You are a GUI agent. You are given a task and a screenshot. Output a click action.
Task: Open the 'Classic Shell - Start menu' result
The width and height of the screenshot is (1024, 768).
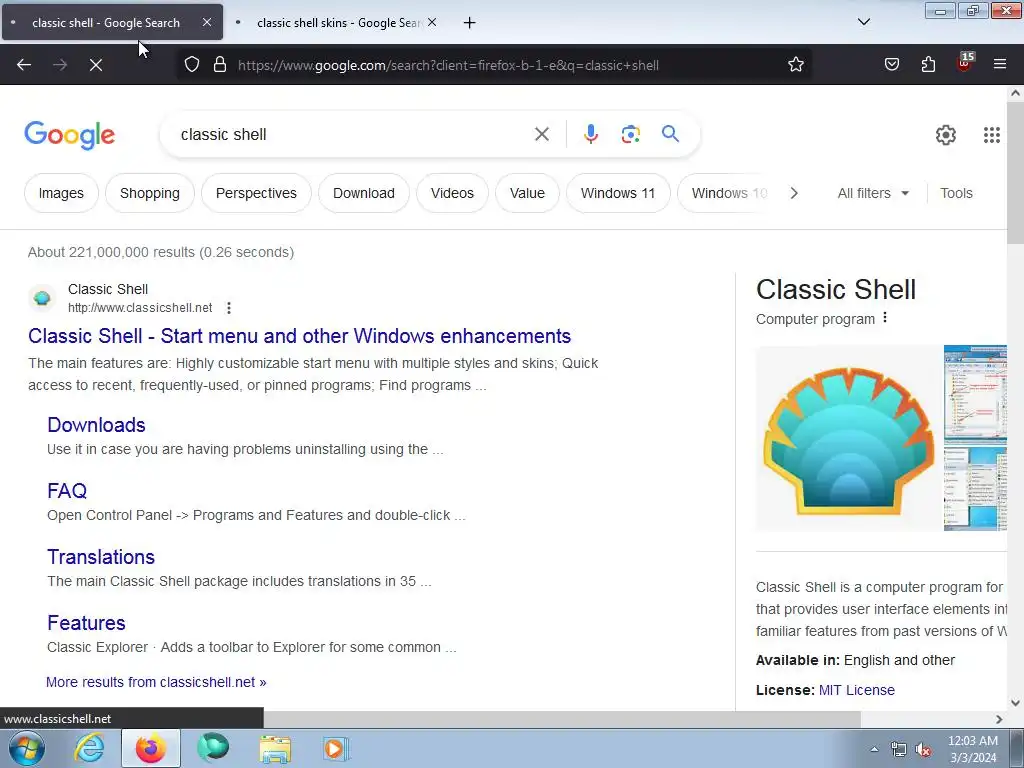(299, 336)
